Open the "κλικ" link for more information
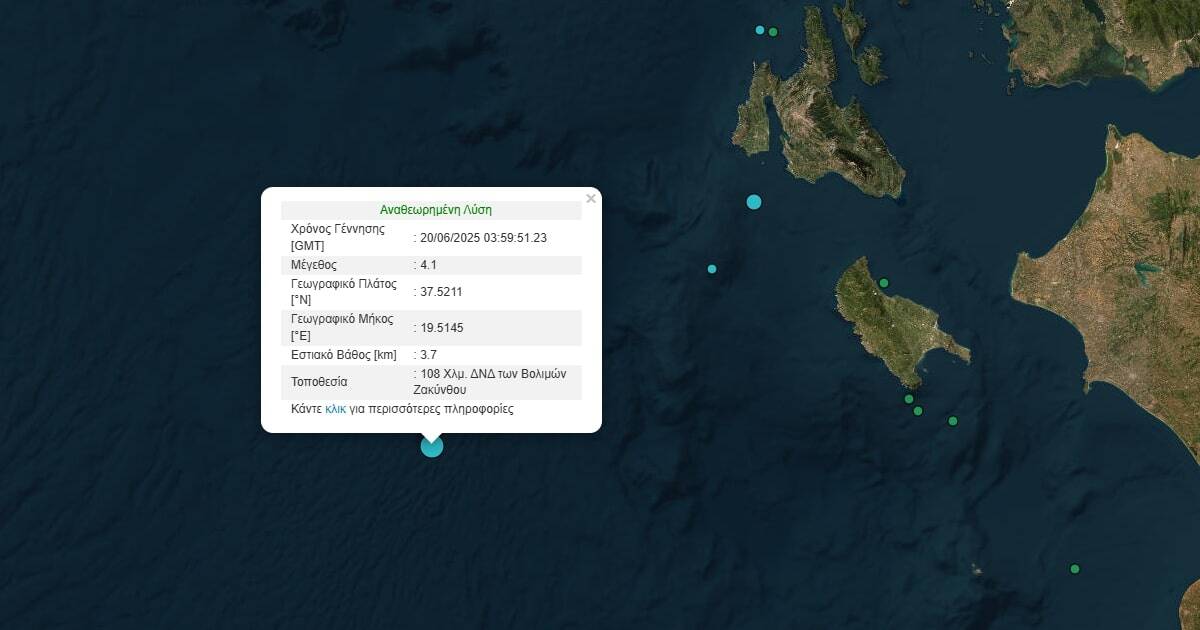Viewport: 1200px width, 630px height. point(335,409)
